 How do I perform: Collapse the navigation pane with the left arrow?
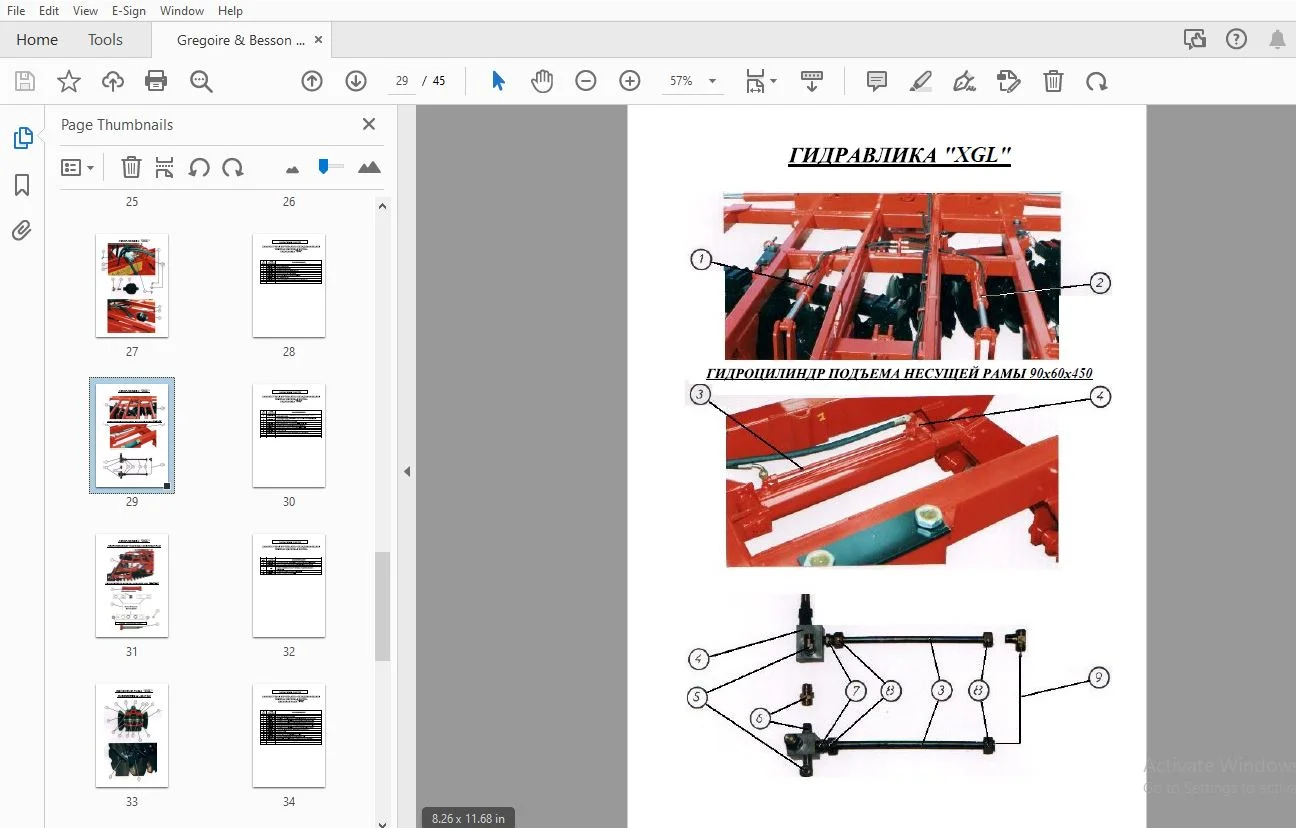click(x=407, y=471)
